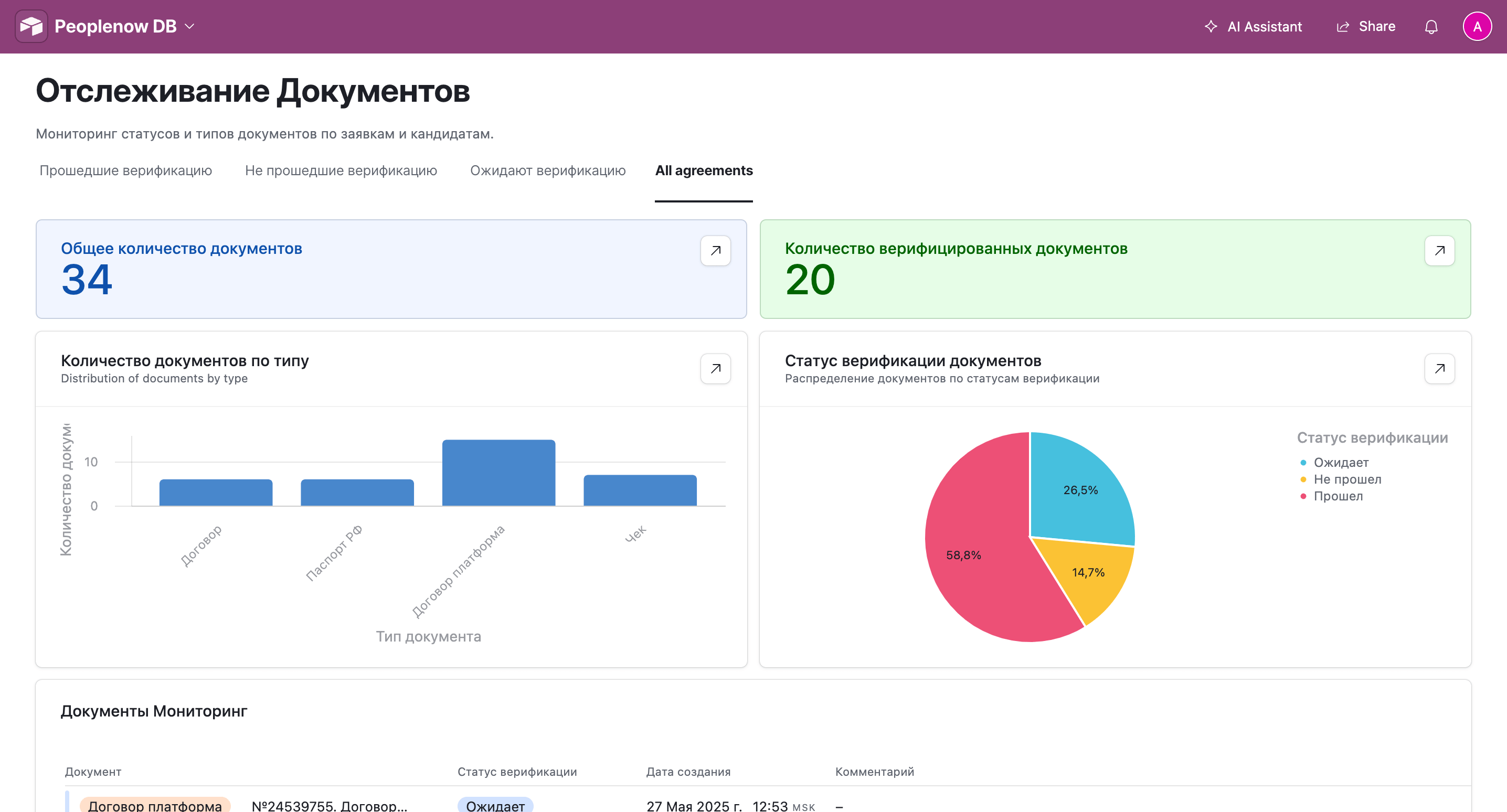Open the user account avatar A
Screen dimensions: 1507x812
click(1477, 26)
